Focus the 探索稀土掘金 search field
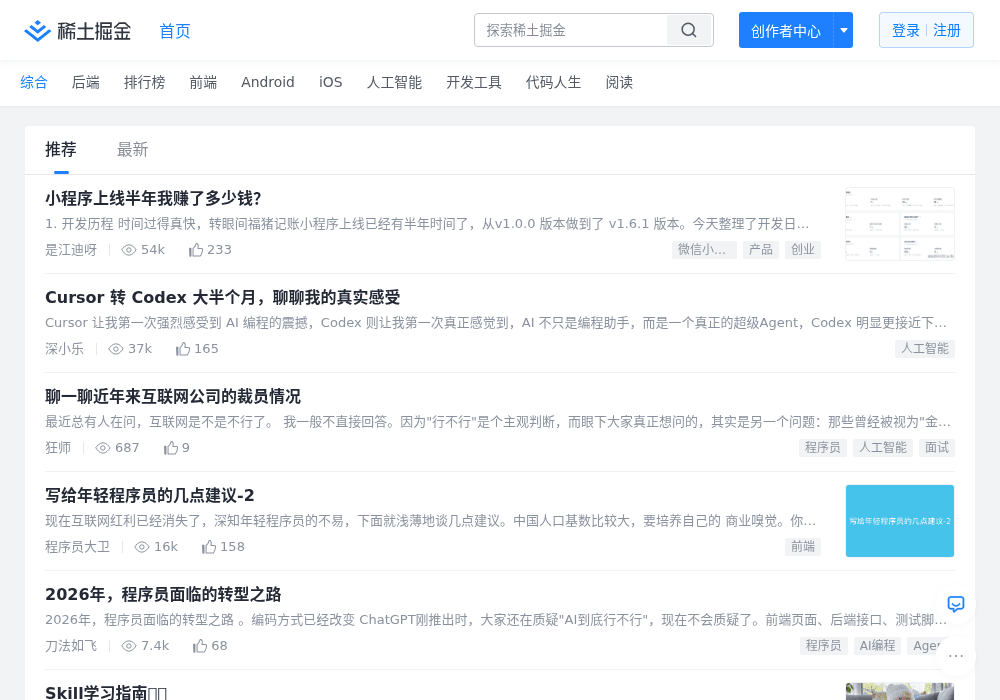Screen dimensions: 1000x700 571,30
